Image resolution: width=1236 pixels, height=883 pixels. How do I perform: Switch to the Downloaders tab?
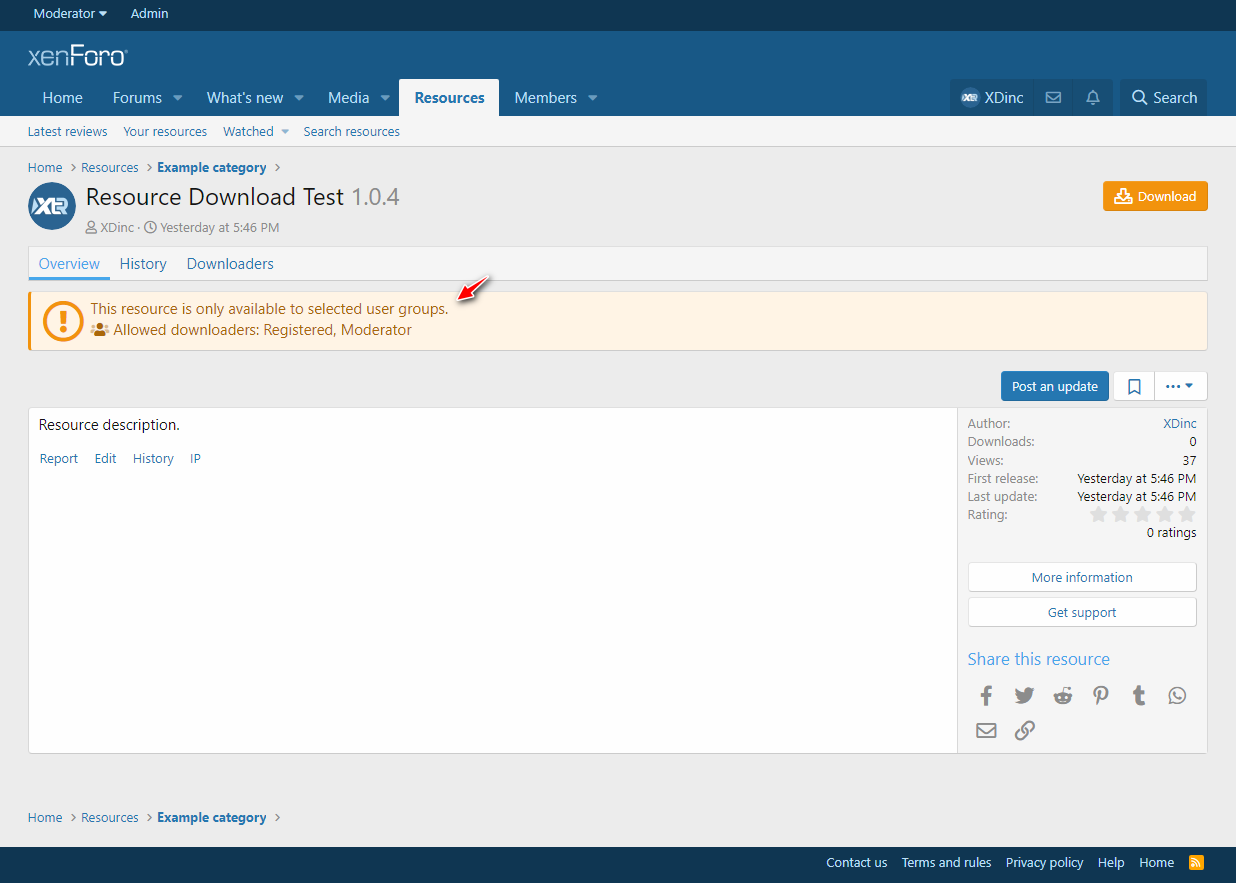pos(230,264)
